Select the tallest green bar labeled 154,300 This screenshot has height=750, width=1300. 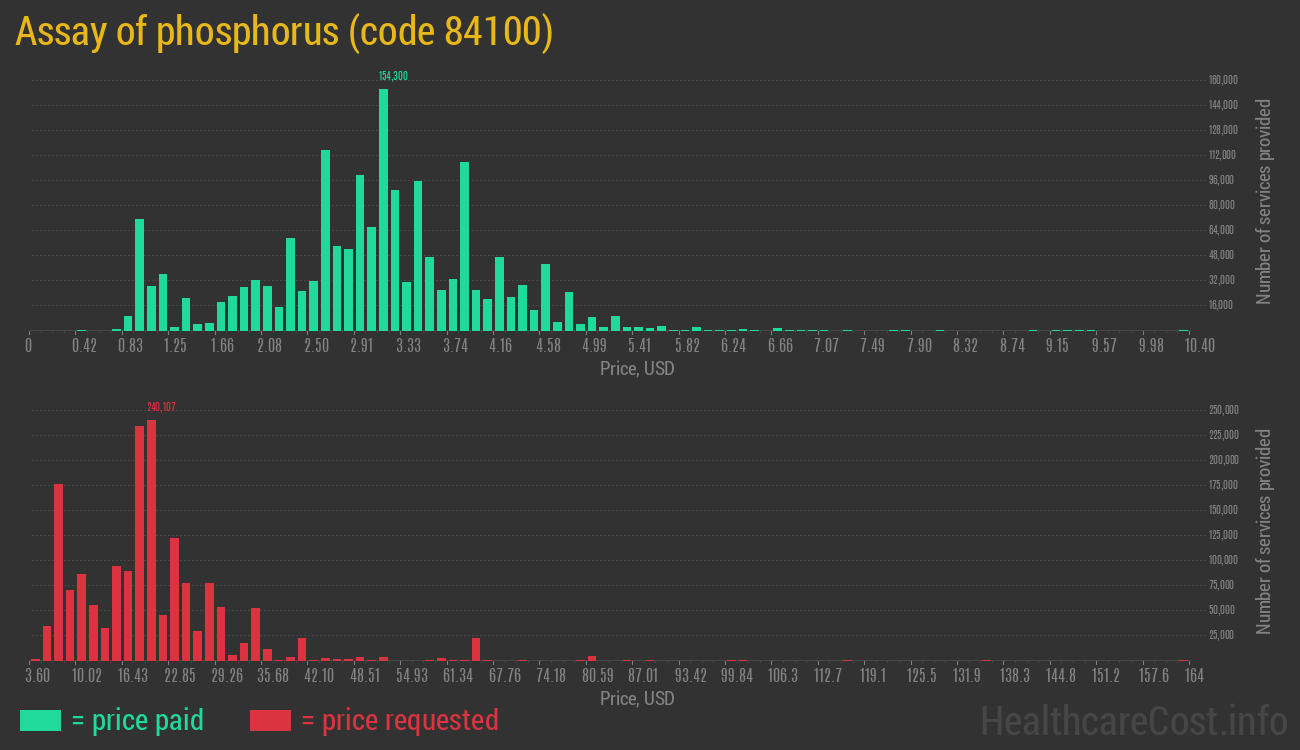click(383, 210)
